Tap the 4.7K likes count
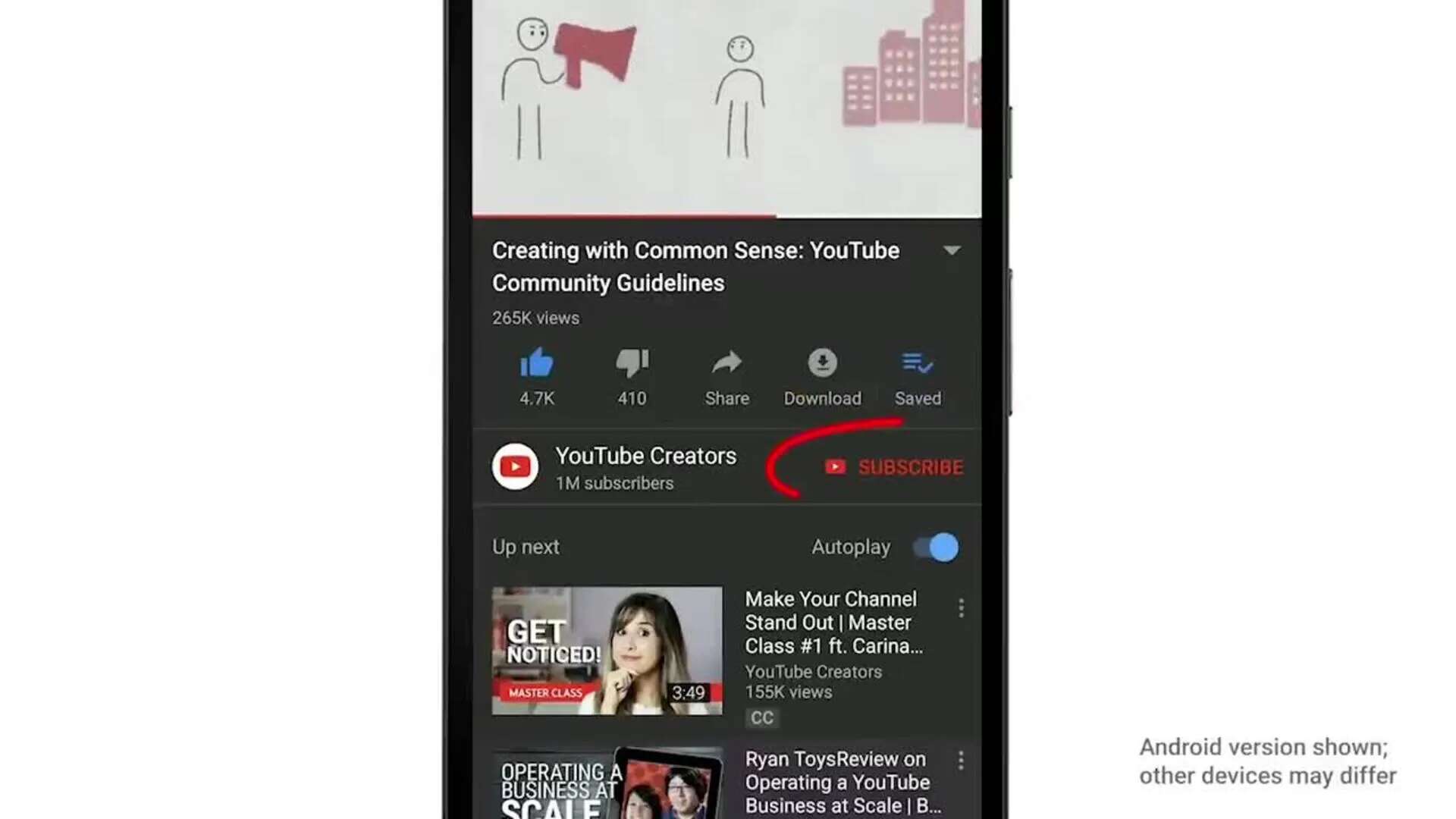Screen dimensions: 1456x819 pyautogui.click(x=537, y=399)
